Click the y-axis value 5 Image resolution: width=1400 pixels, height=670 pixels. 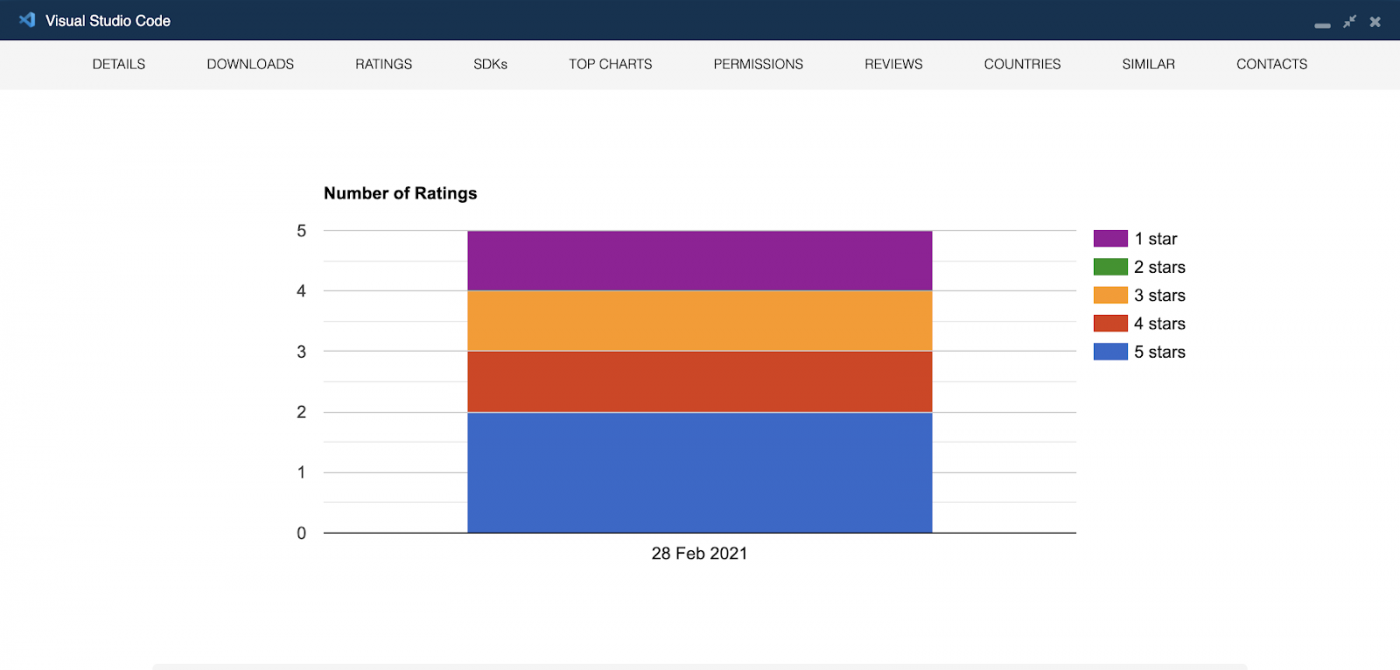pos(301,231)
